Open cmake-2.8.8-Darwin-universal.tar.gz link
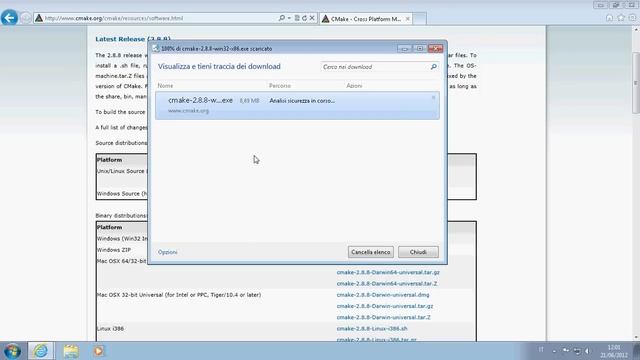Screen dimensions: 640x360 [x=385, y=306]
